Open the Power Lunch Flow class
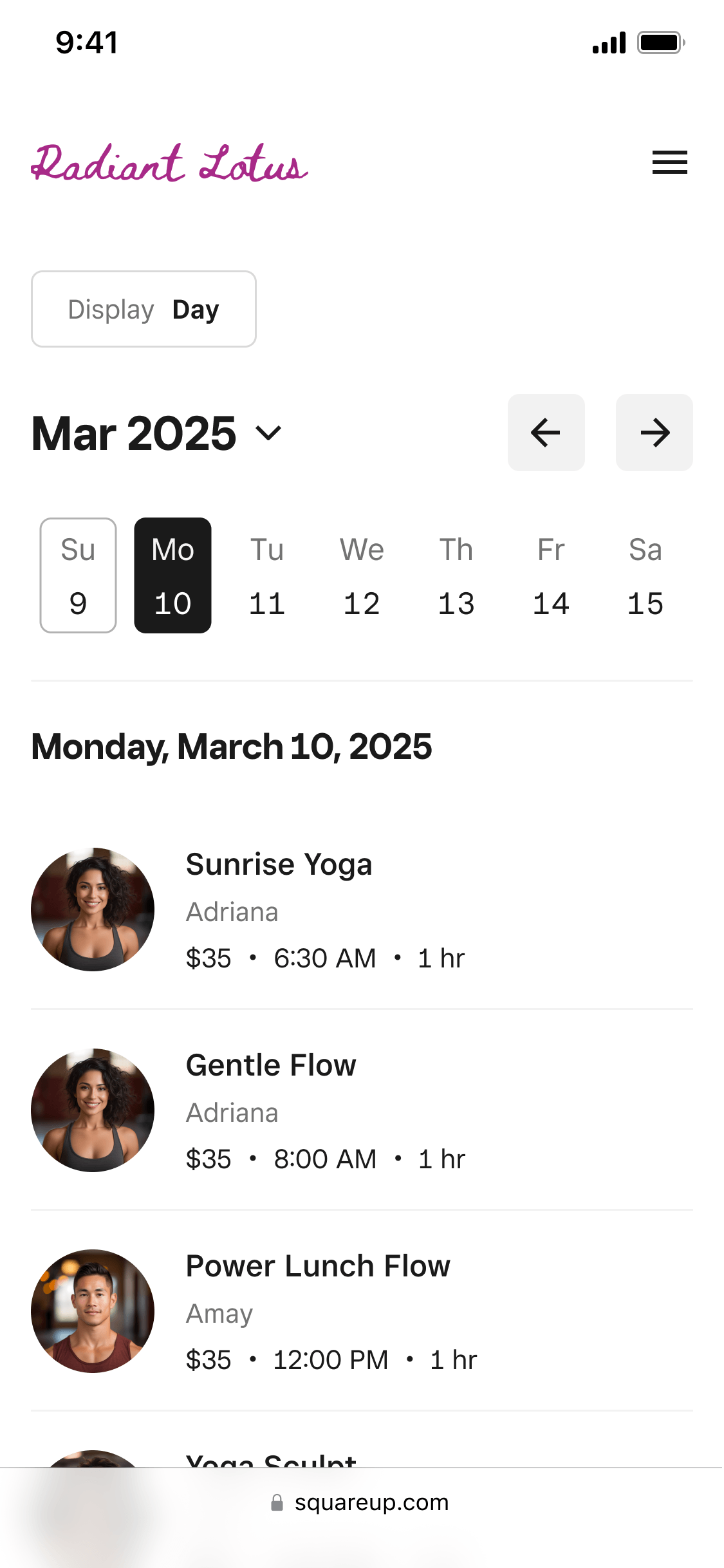Viewport: 724px width, 1568px height. click(318, 1266)
